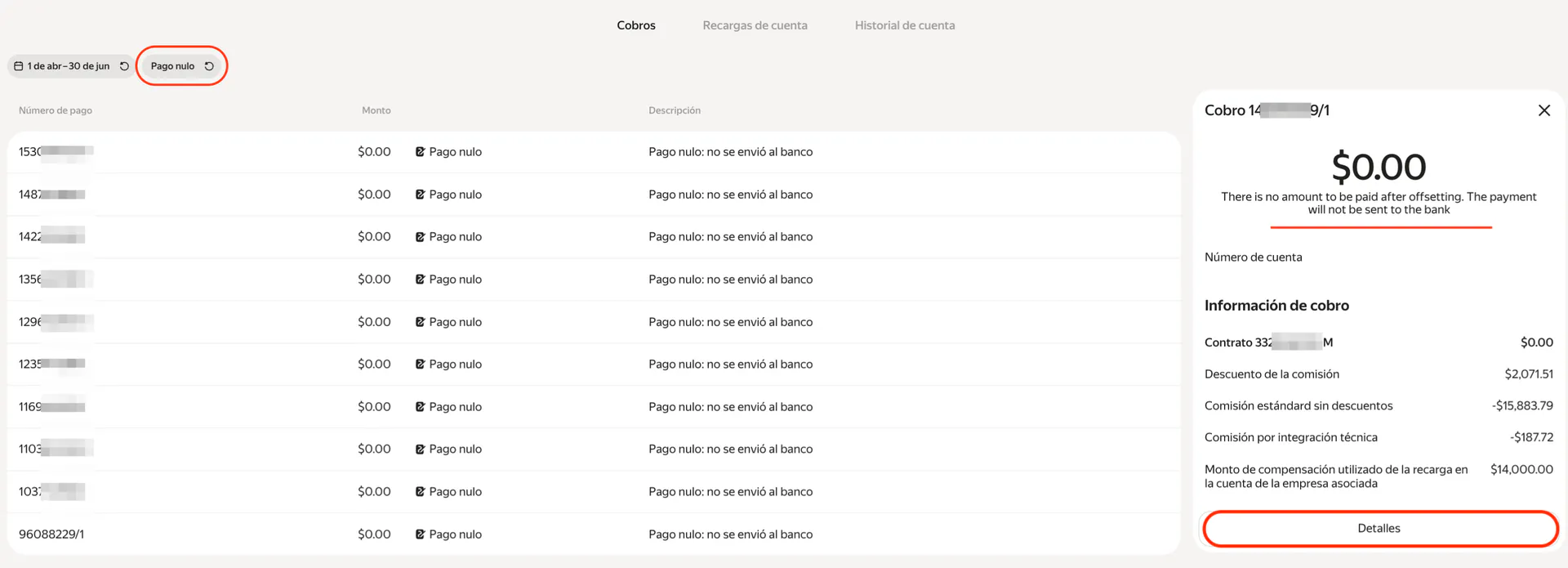
Task: Click the large $0.00 total in the panel
Action: (1379, 168)
